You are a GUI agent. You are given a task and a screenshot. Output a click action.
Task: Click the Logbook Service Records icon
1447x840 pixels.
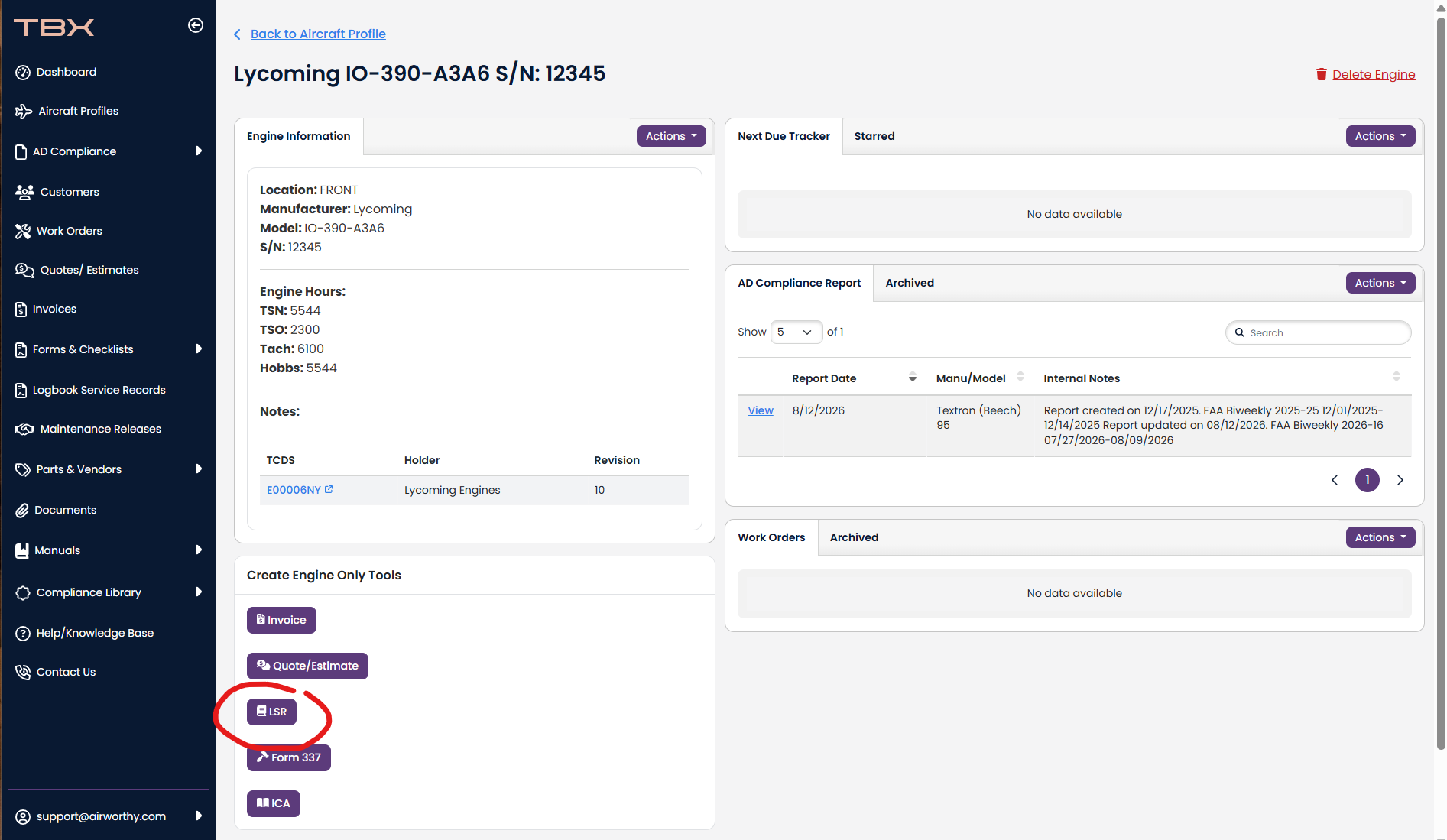[21, 391]
